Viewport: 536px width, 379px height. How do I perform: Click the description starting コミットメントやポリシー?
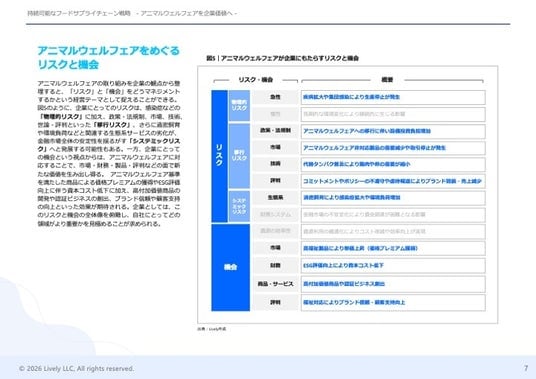[393, 181]
